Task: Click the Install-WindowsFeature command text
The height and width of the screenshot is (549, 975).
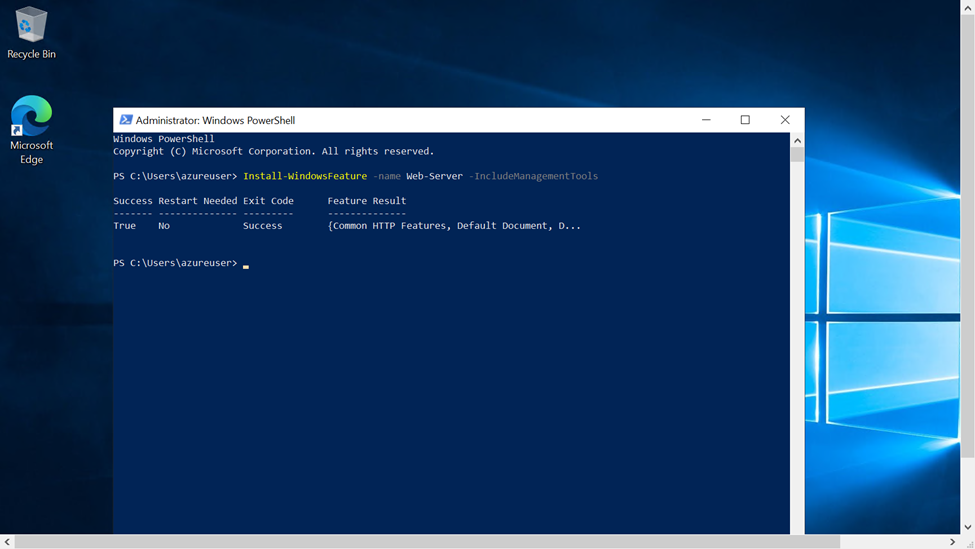Action: click(305, 176)
